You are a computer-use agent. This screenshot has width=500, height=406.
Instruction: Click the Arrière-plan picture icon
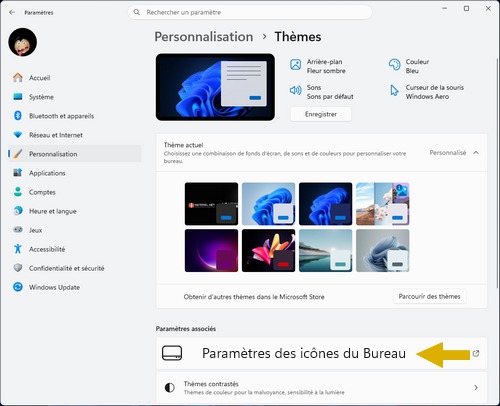click(296, 64)
